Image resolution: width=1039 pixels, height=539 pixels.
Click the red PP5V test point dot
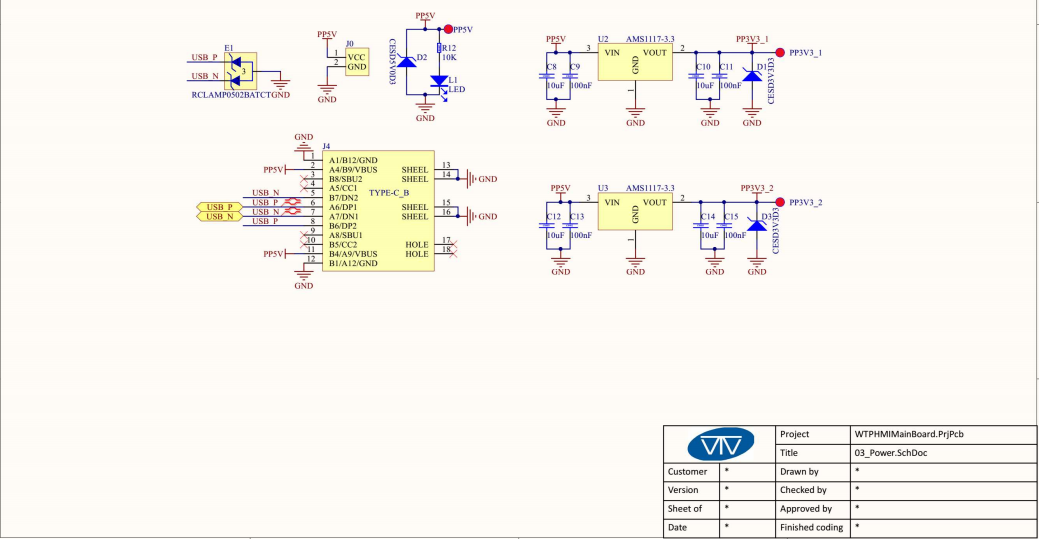coord(447,29)
